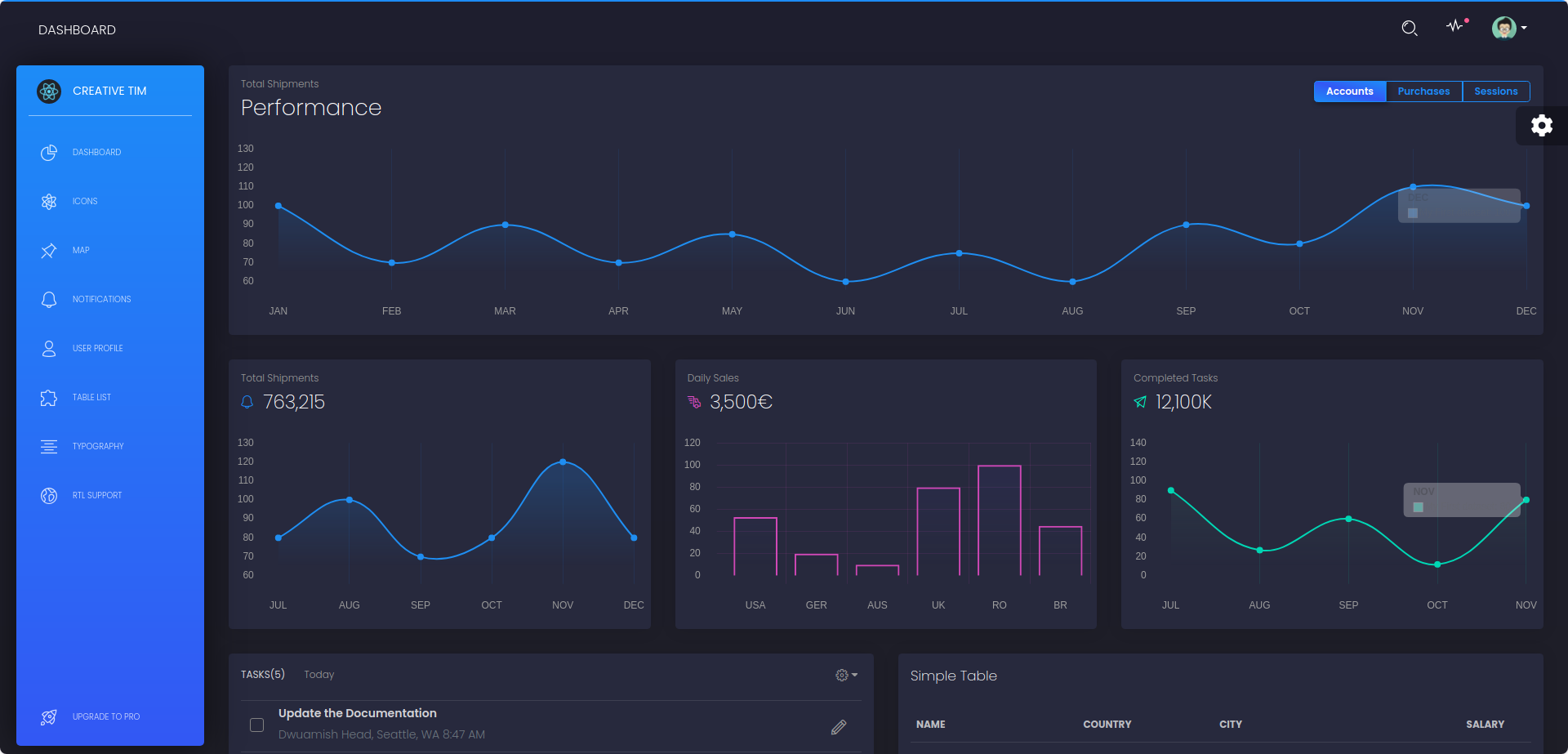Click the User Profile person icon in the sidebar
Screen dimensions: 1568x754
tap(49, 348)
